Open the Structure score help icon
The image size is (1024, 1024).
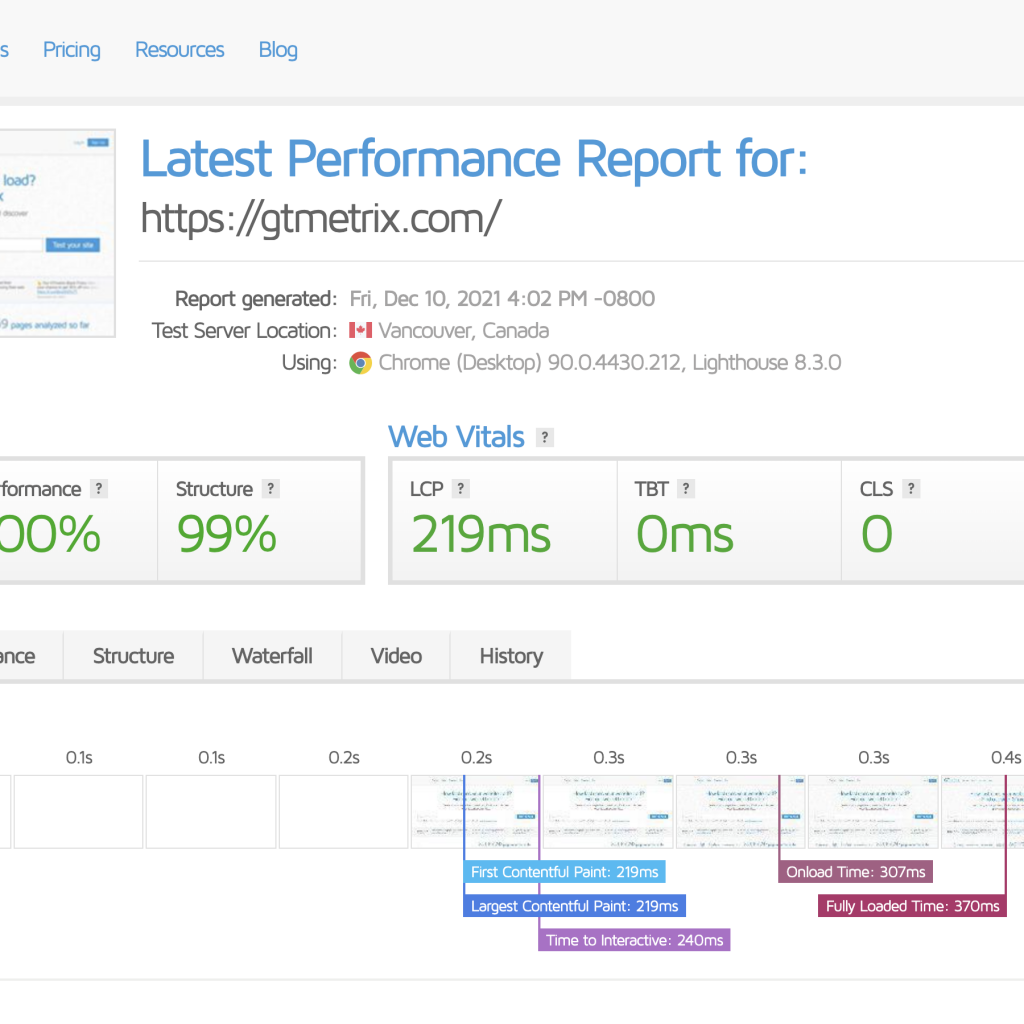[x=270, y=488]
